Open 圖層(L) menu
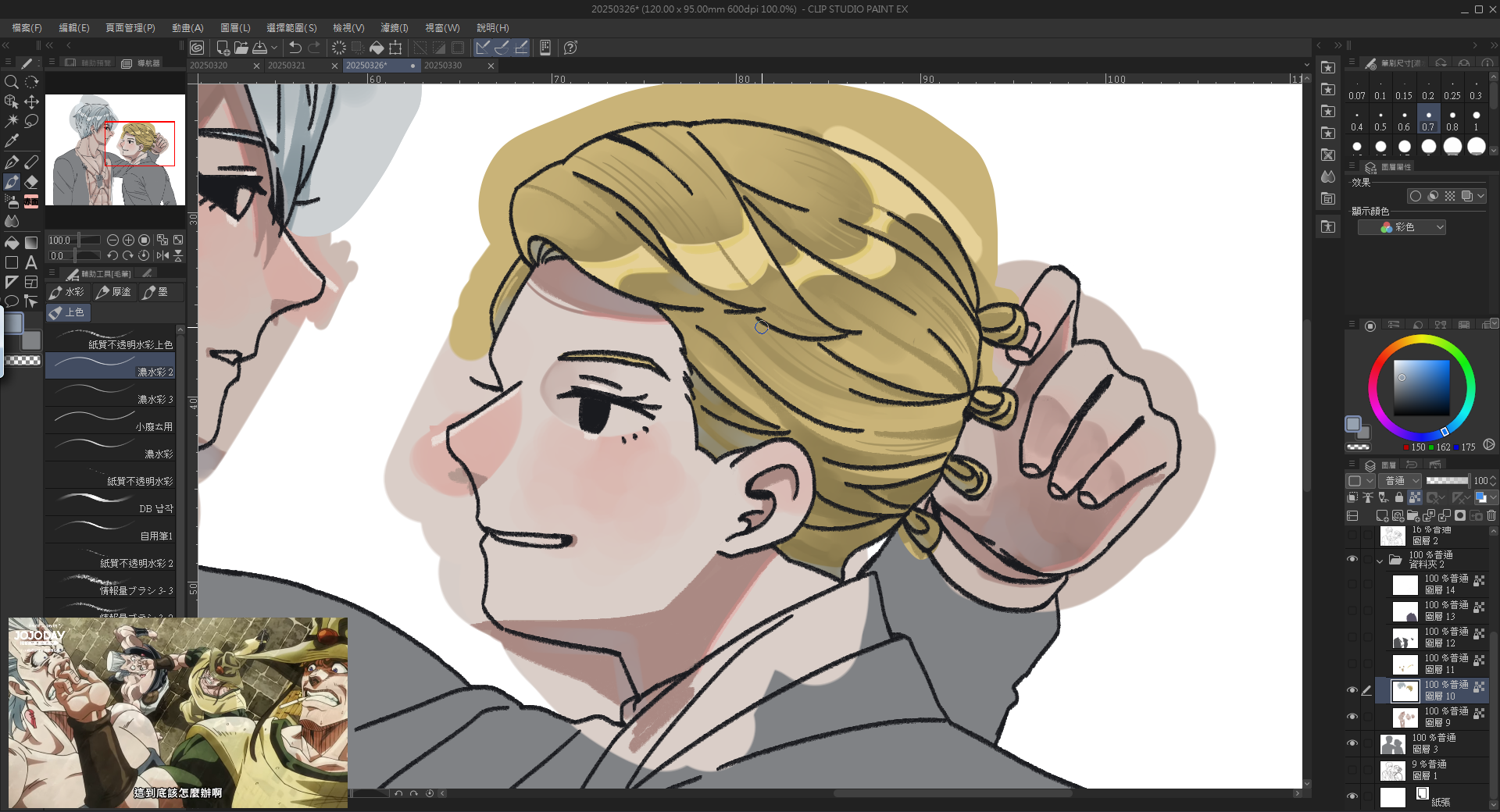1500x812 pixels. point(235,28)
